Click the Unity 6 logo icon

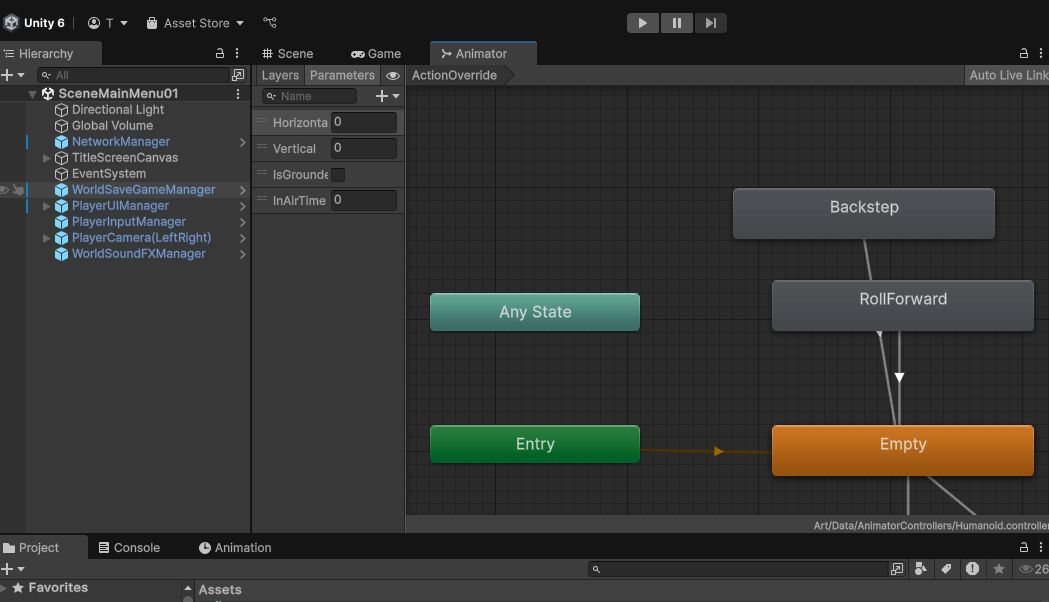pyautogui.click(x=11, y=23)
